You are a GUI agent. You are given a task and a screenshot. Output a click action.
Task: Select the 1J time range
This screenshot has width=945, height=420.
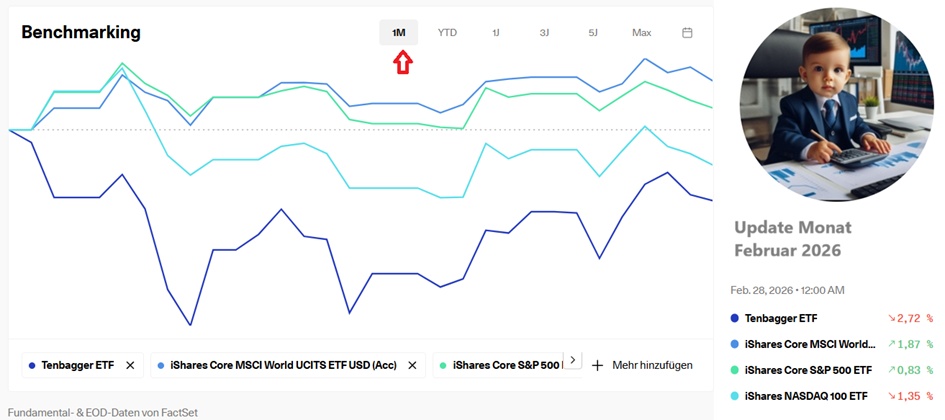coord(496,33)
